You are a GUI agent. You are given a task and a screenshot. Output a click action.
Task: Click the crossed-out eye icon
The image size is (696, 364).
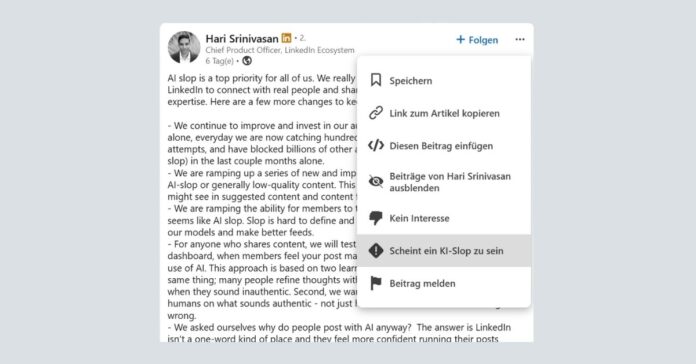(x=376, y=182)
